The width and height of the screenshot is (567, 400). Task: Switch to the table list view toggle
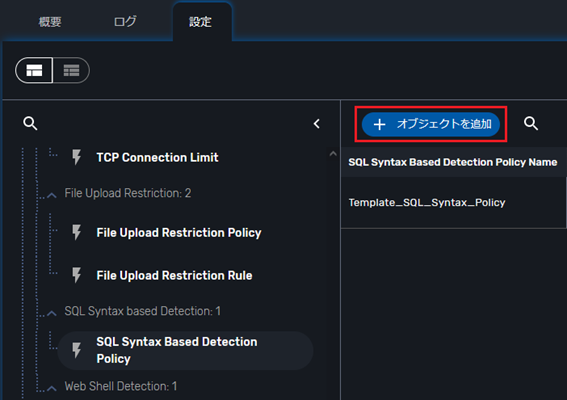click(x=71, y=70)
